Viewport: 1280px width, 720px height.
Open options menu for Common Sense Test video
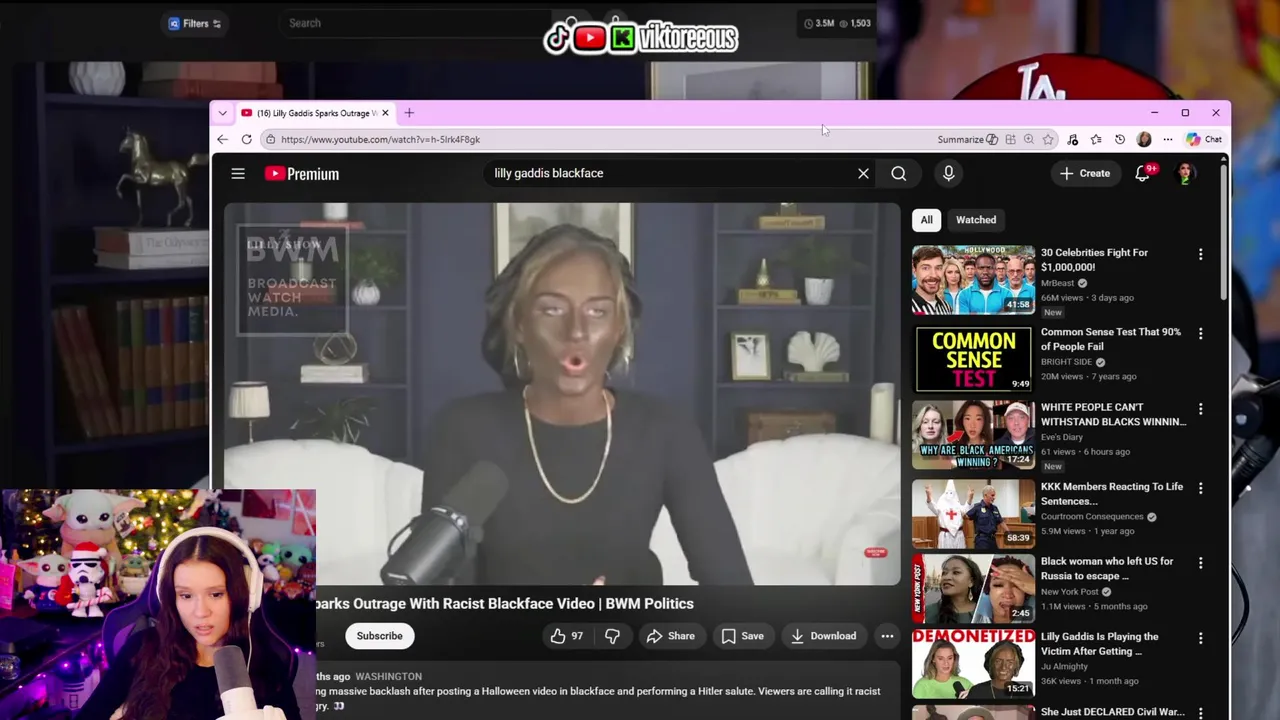click(x=1201, y=333)
